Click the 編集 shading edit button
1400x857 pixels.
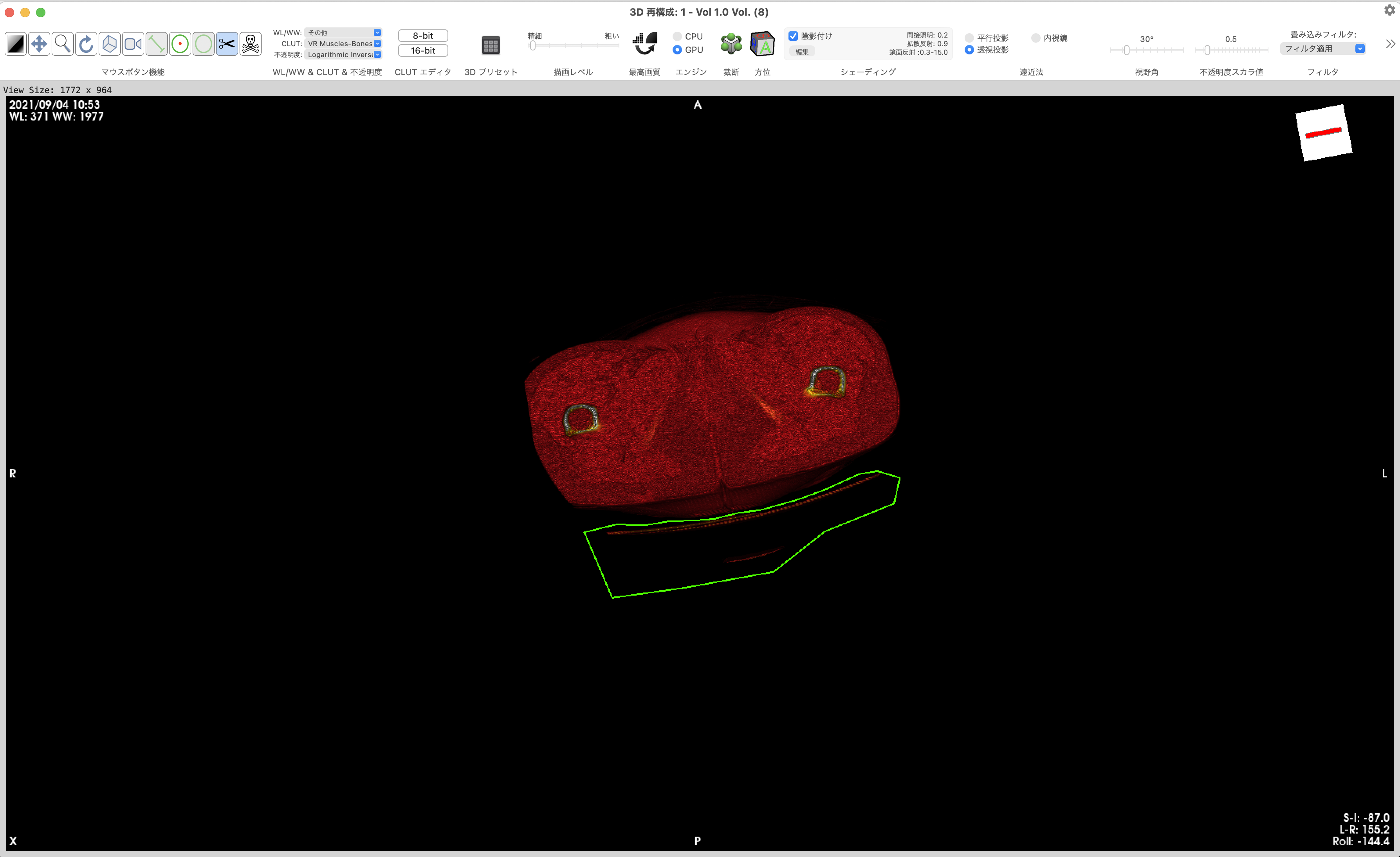coord(802,52)
